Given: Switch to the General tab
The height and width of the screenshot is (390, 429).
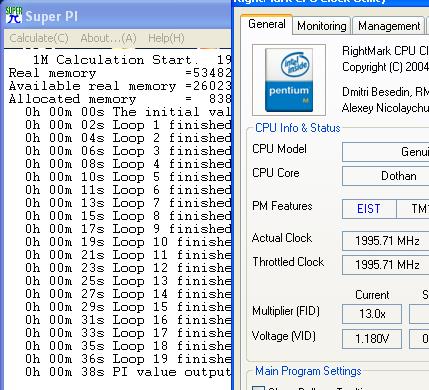Looking at the screenshot, I should 267,24.
